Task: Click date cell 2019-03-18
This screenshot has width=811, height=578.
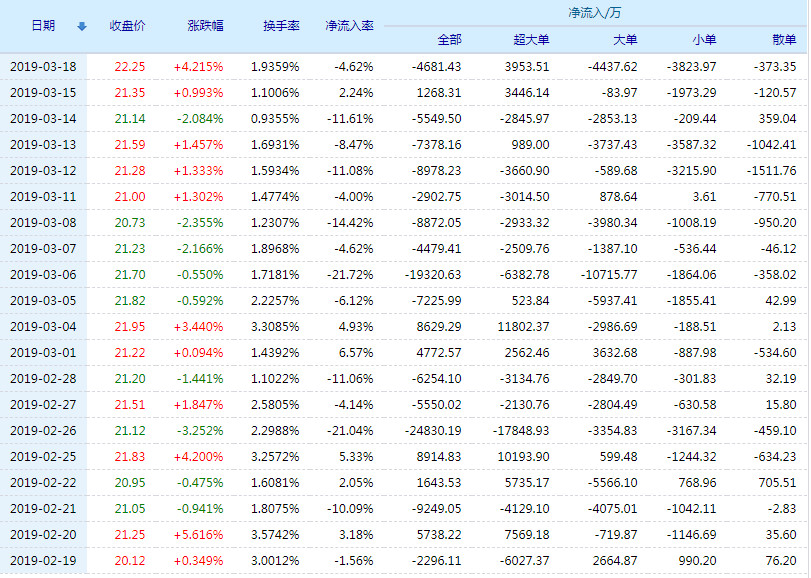Action: point(43,67)
